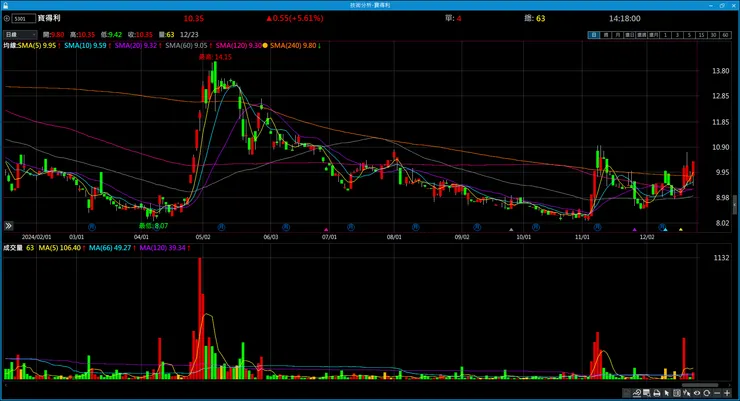Click the 1132 volume axis label
The height and width of the screenshot is (401, 740).
coord(722,258)
